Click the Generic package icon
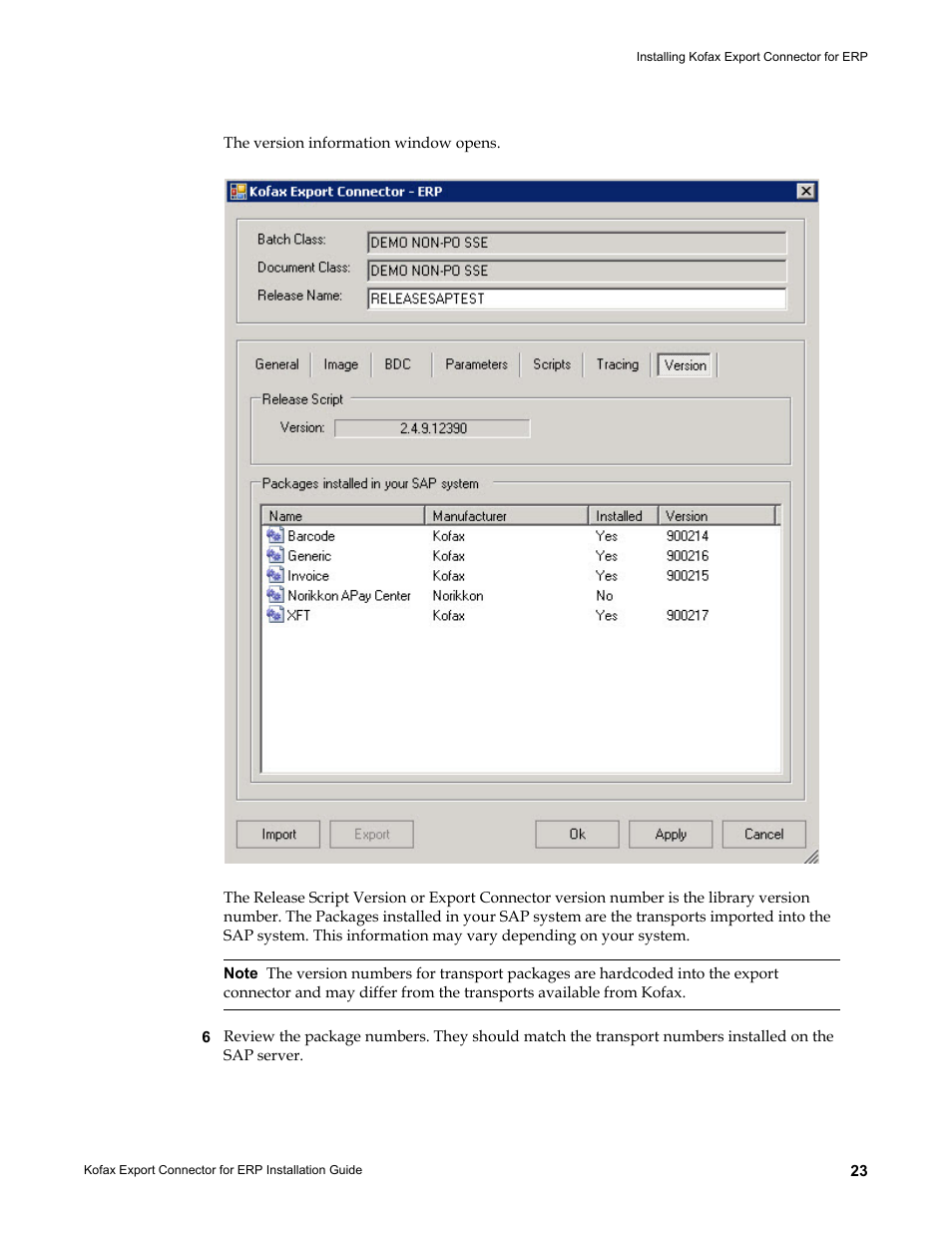The height and width of the screenshot is (1233, 952). click(x=274, y=555)
